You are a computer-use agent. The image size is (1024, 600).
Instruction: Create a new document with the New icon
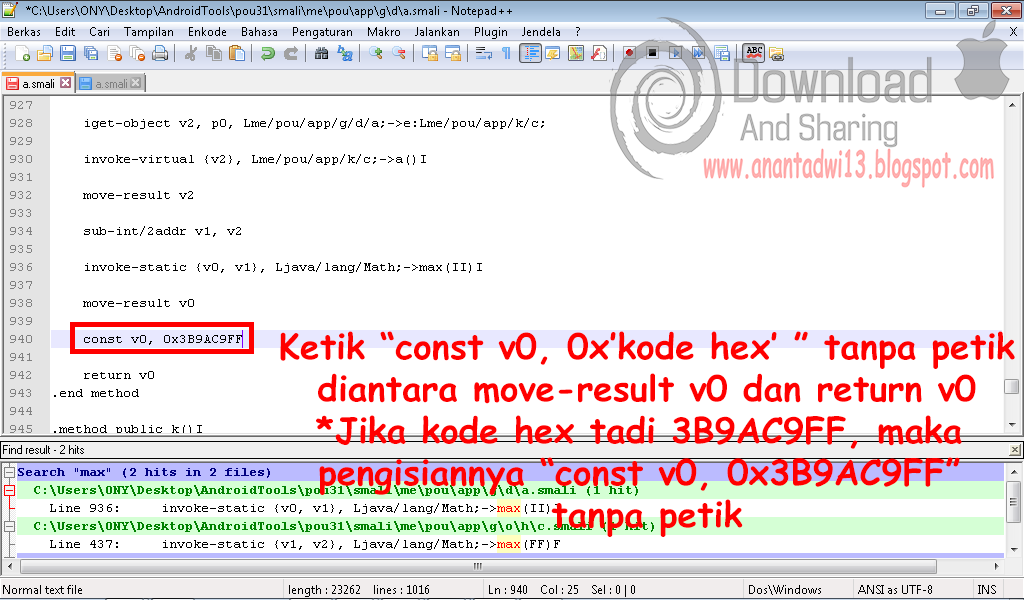click(x=22, y=54)
